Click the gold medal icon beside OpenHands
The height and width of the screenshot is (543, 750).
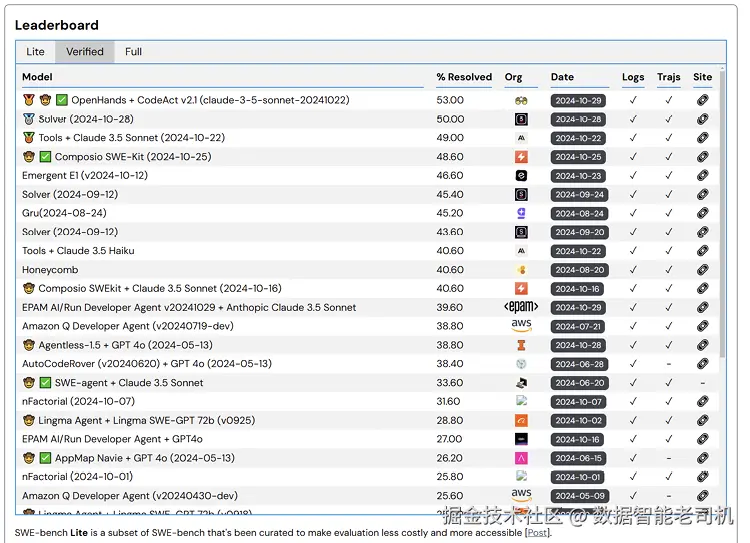point(29,100)
